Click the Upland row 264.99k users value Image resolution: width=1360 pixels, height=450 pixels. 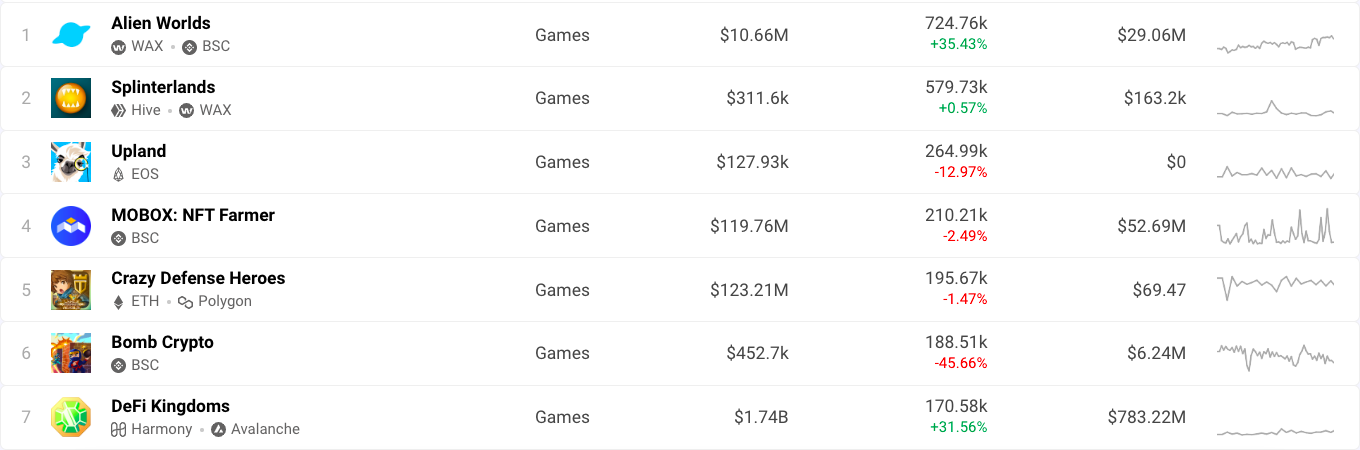[956, 151]
